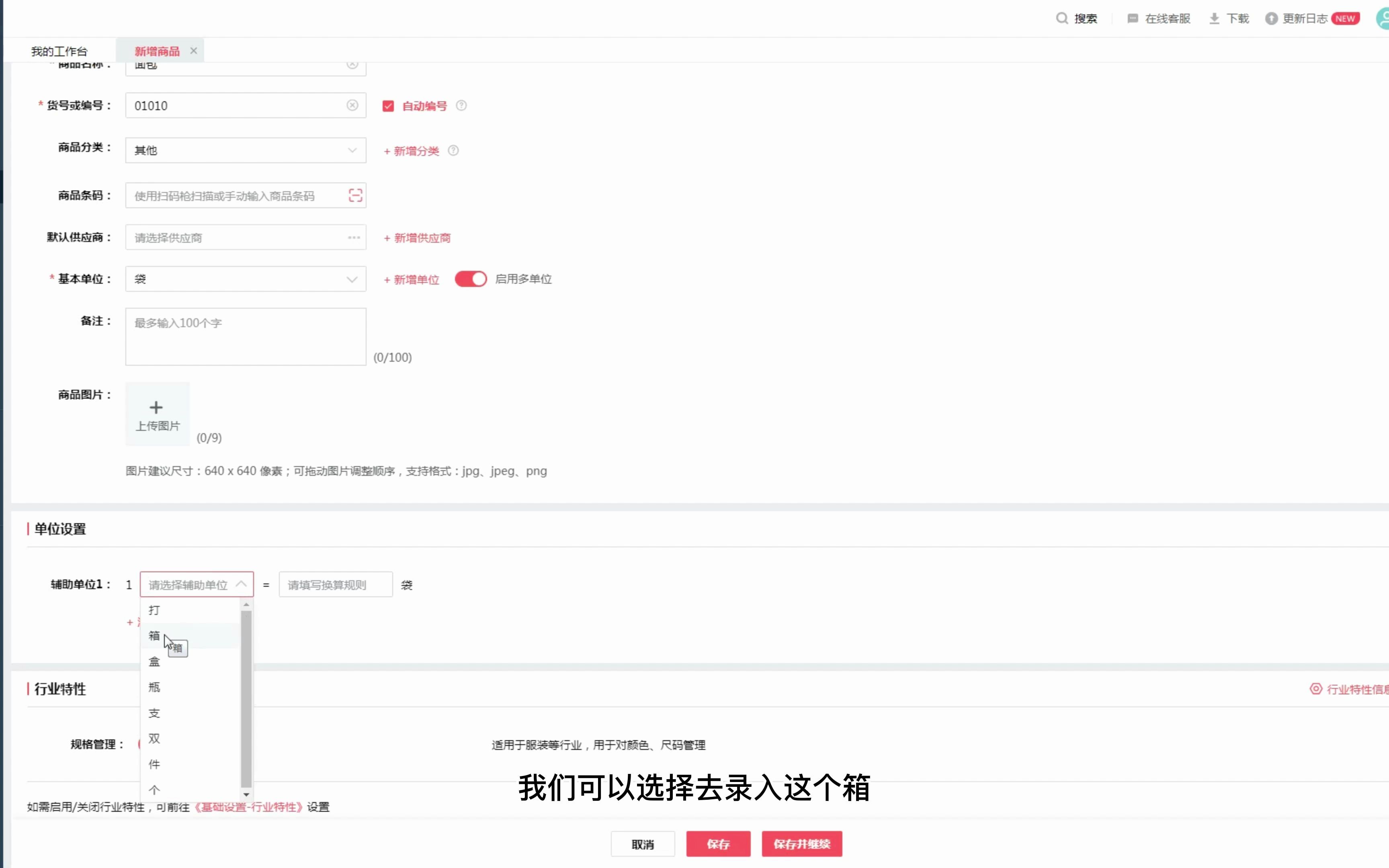Open supplier picker ellipsis icon
Screen dimensions: 1389x868
(x=354, y=237)
